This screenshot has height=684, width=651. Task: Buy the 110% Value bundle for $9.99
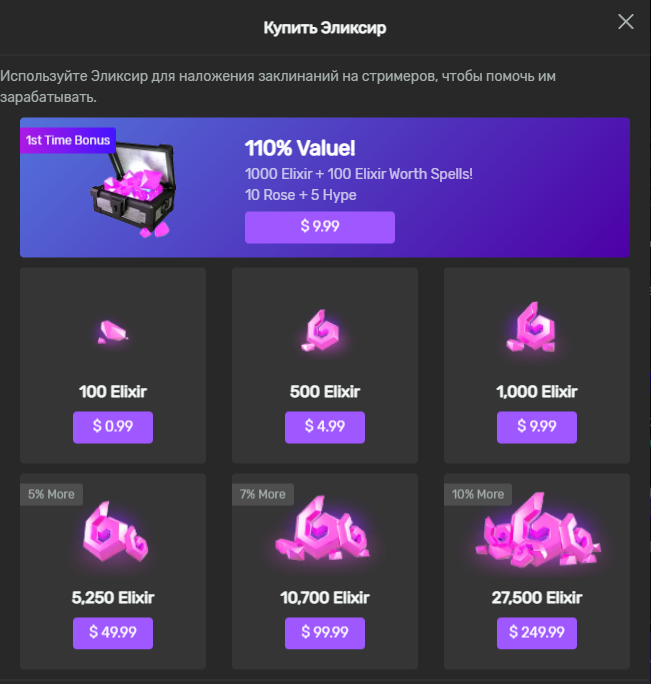(320, 227)
